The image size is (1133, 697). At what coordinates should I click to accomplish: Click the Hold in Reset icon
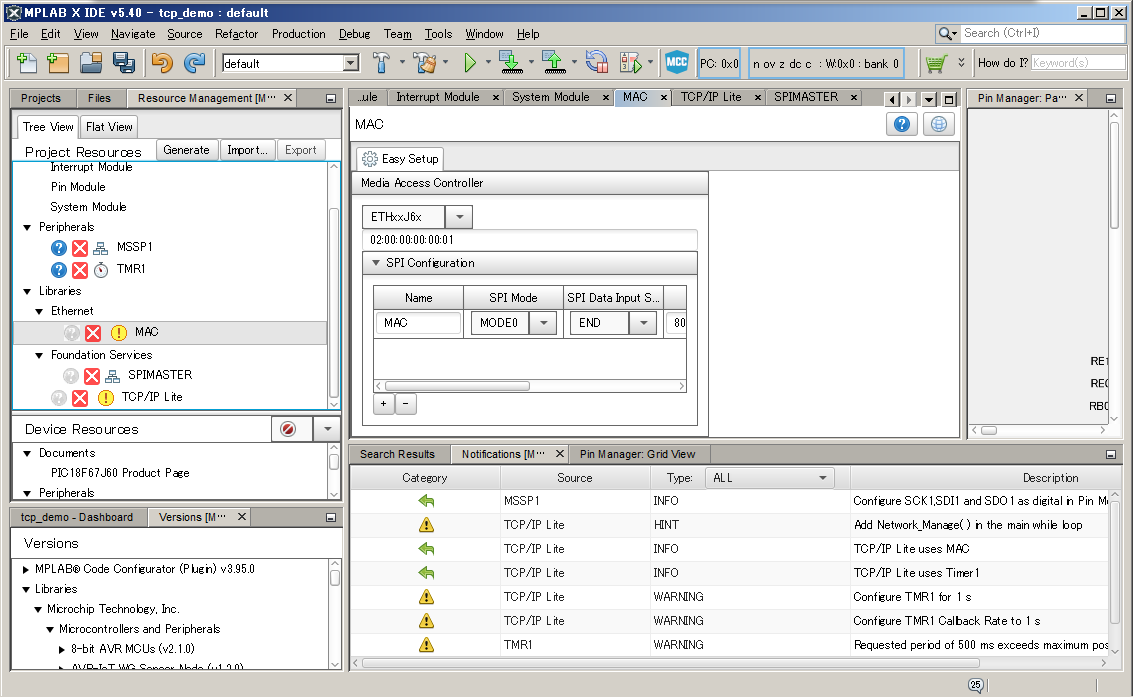point(597,63)
